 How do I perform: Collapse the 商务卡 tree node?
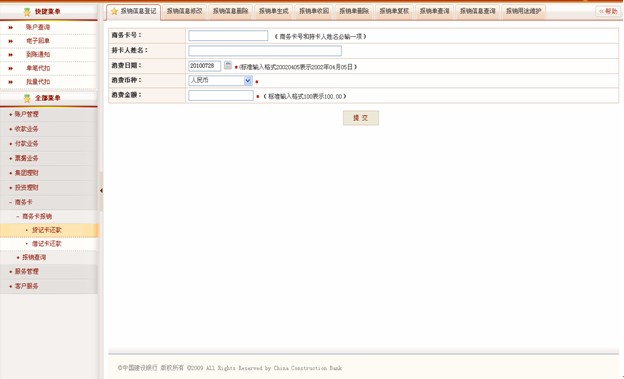coord(11,202)
